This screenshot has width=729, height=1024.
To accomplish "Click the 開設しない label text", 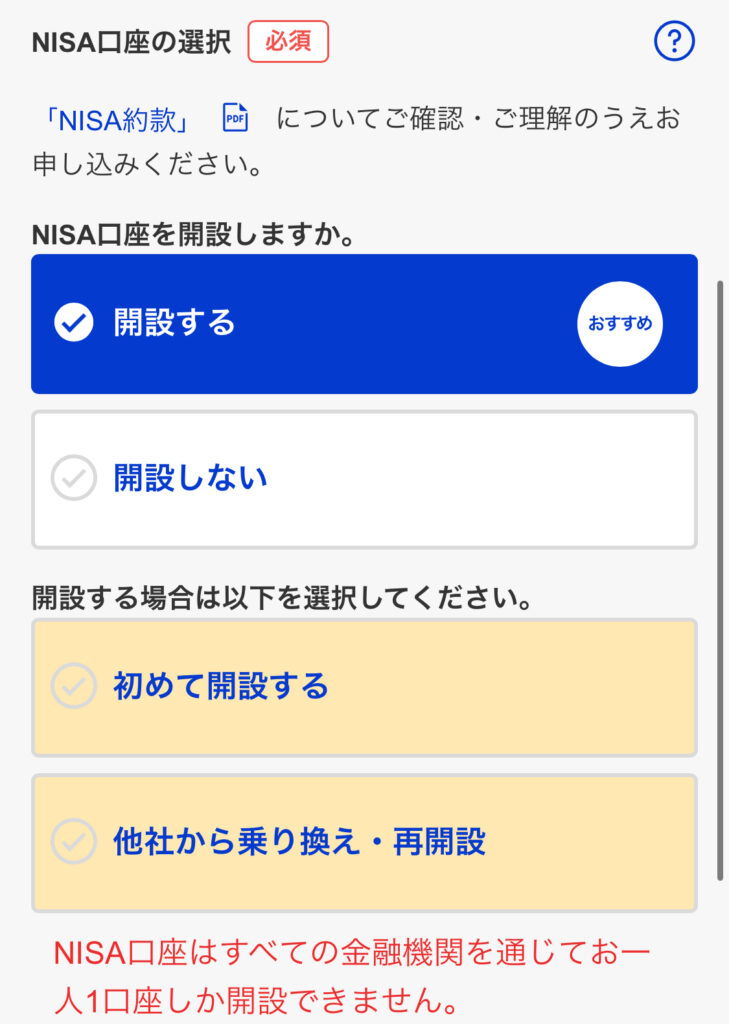I will tap(190, 478).
